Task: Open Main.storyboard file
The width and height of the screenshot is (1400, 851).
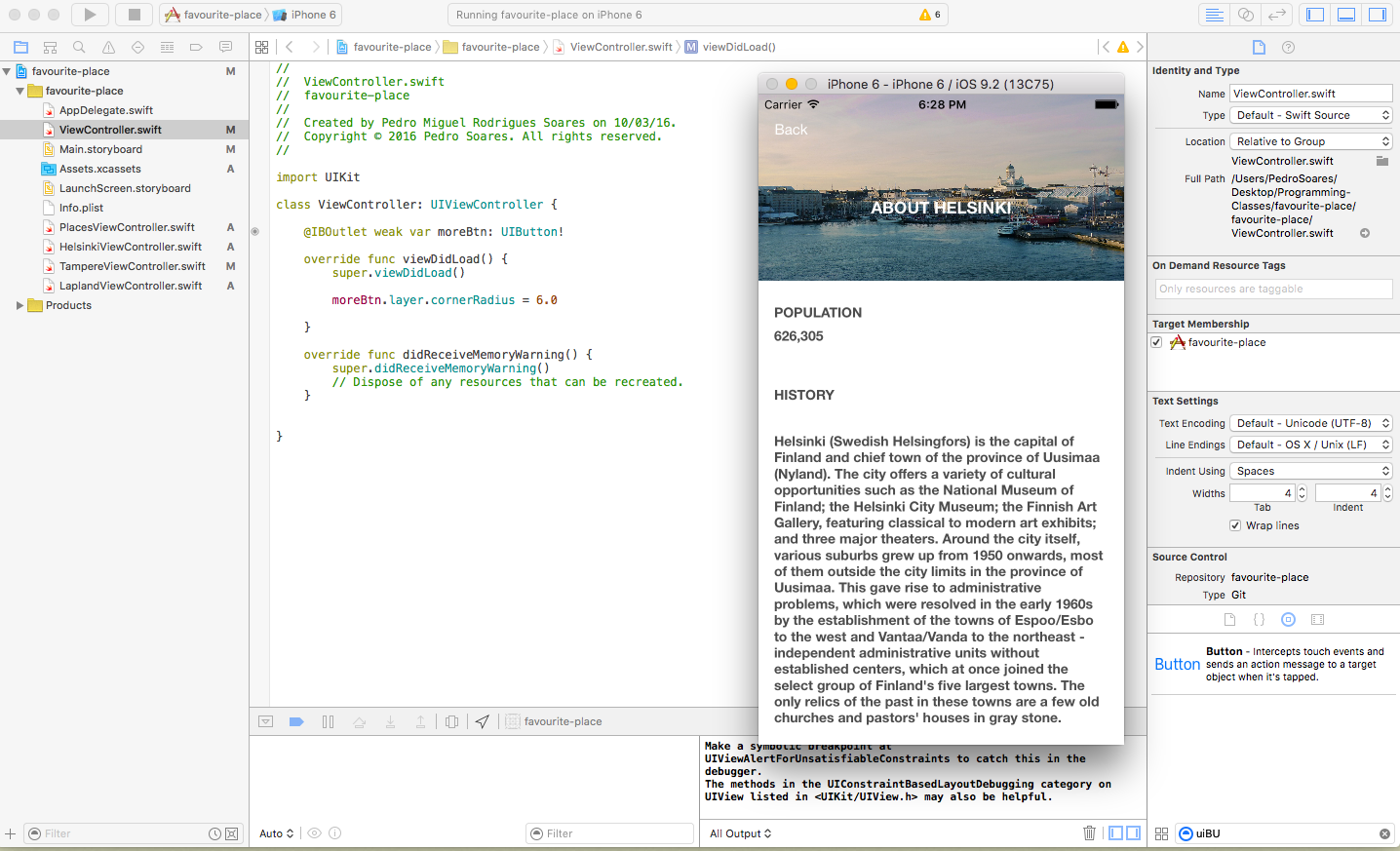Action: [100, 149]
